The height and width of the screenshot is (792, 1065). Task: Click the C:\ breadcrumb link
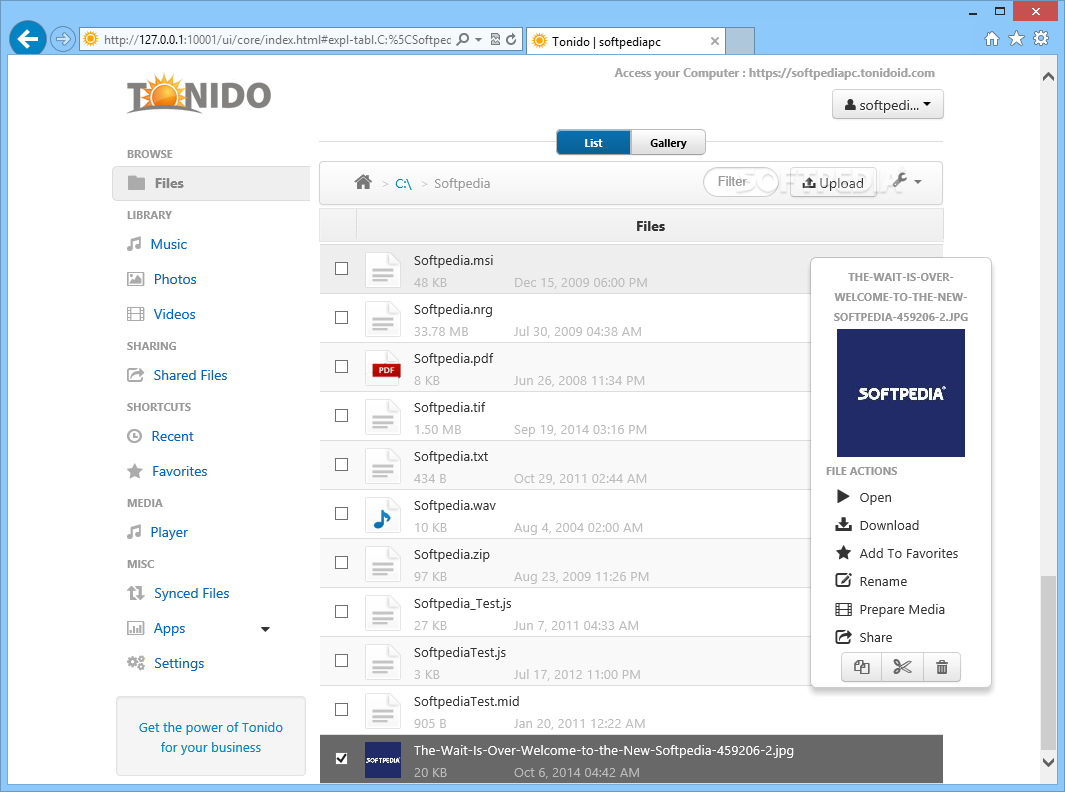coord(403,183)
